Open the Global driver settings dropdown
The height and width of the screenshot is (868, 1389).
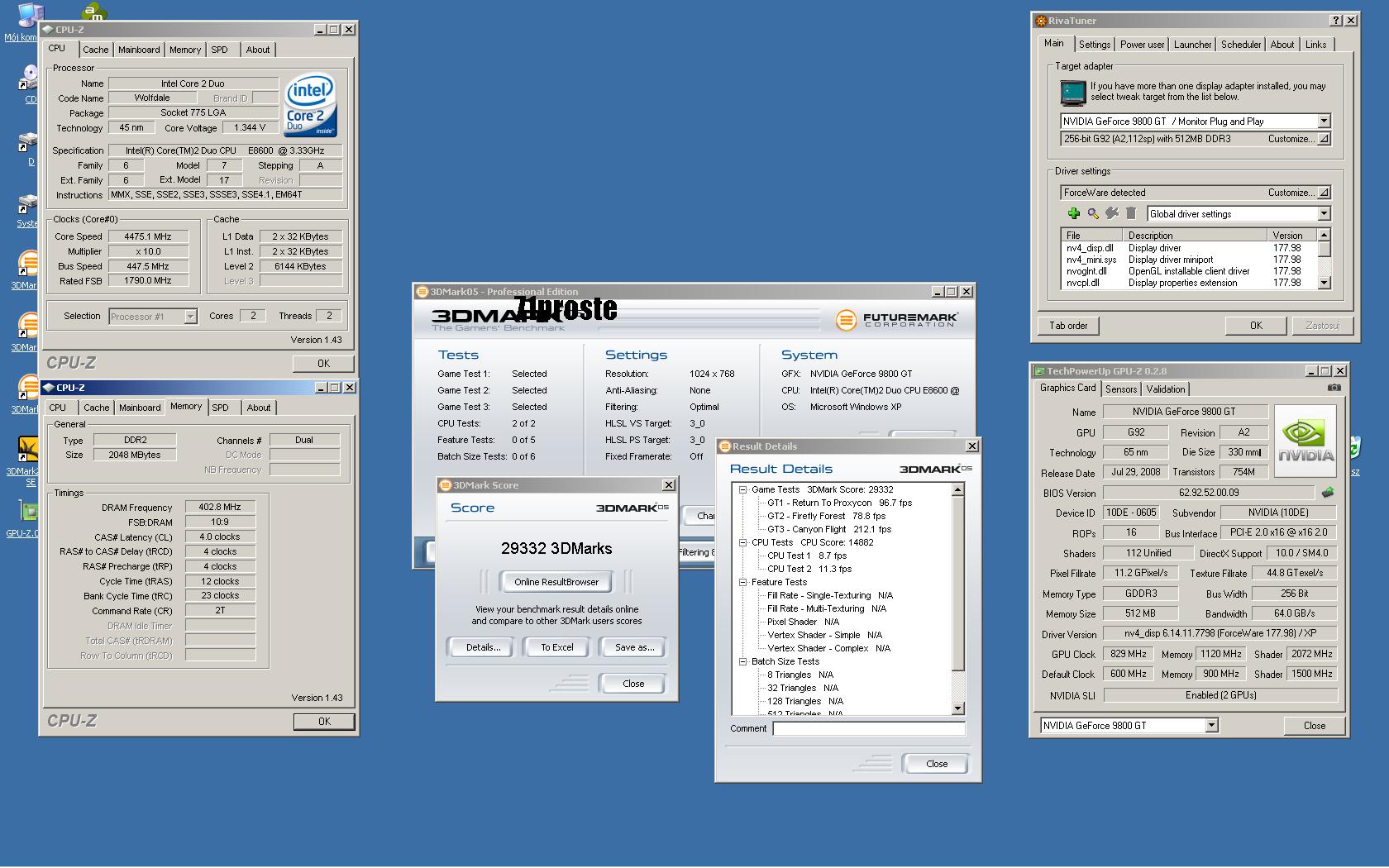[x=1324, y=214]
